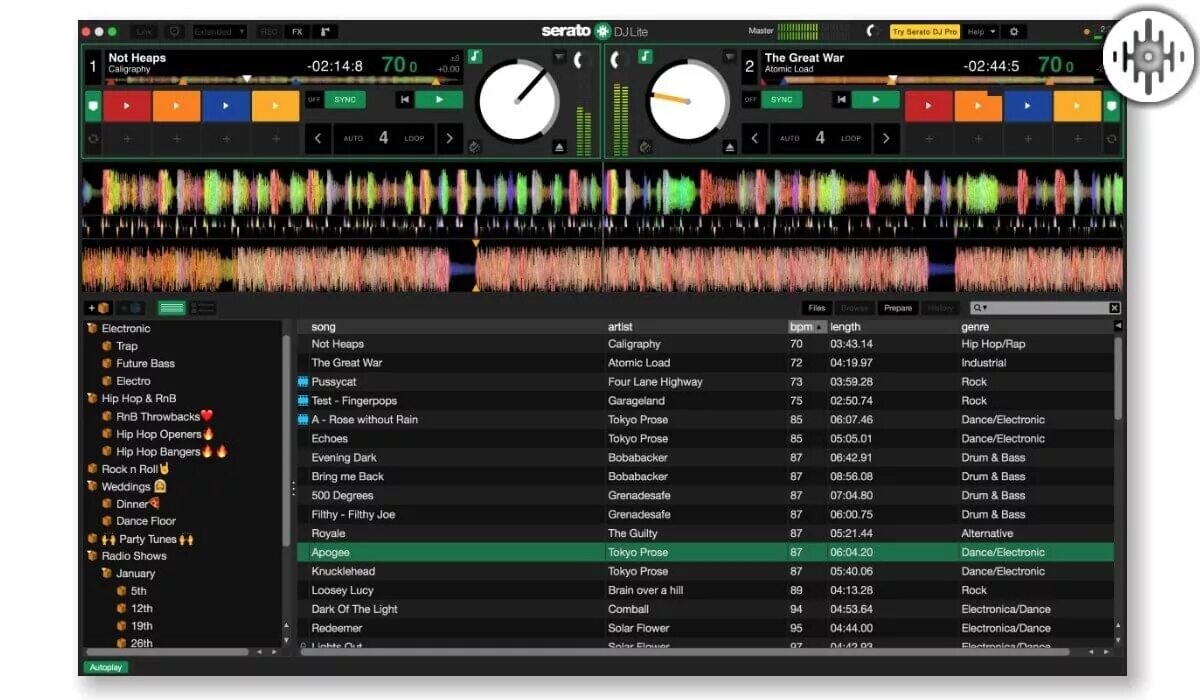Image resolution: width=1200 pixels, height=700 pixels.
Task: Toggle key lock note icon on deck 1
Action: [x=475, y=57]
